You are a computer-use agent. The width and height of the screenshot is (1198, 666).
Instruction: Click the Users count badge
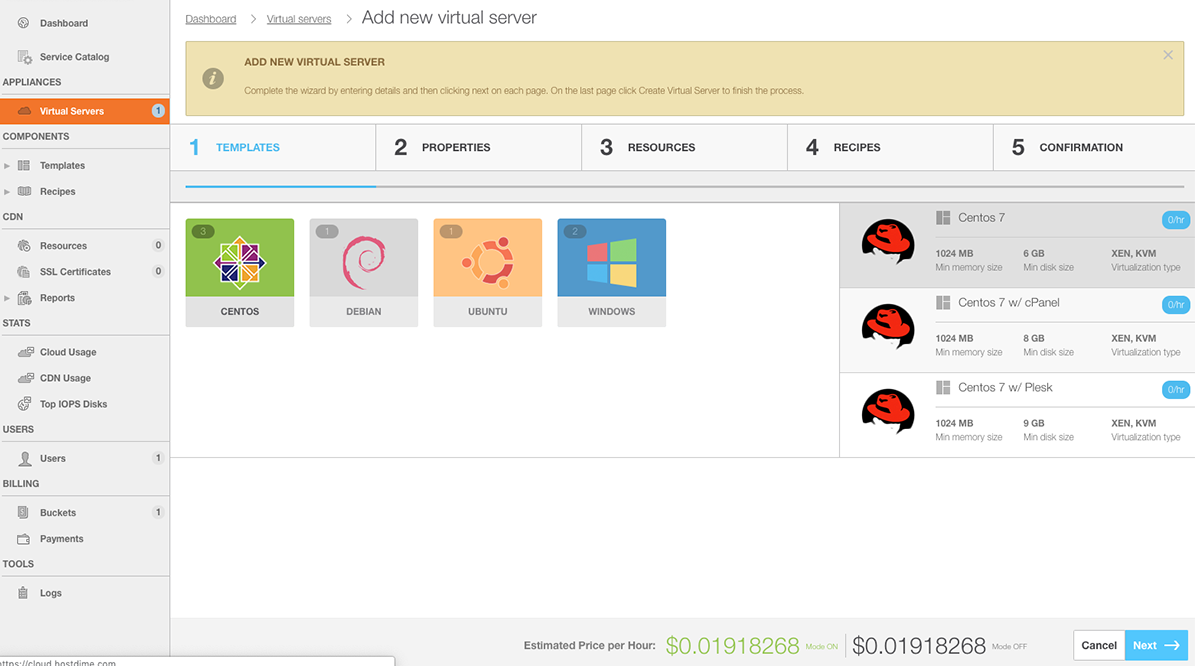click(x=158, y=458)
